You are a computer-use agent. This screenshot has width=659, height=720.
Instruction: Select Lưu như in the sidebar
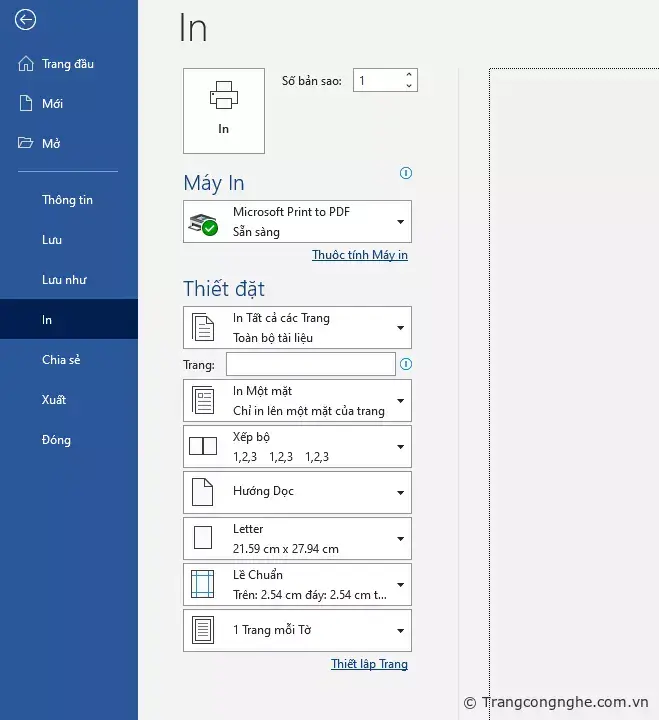coord(64,280)
